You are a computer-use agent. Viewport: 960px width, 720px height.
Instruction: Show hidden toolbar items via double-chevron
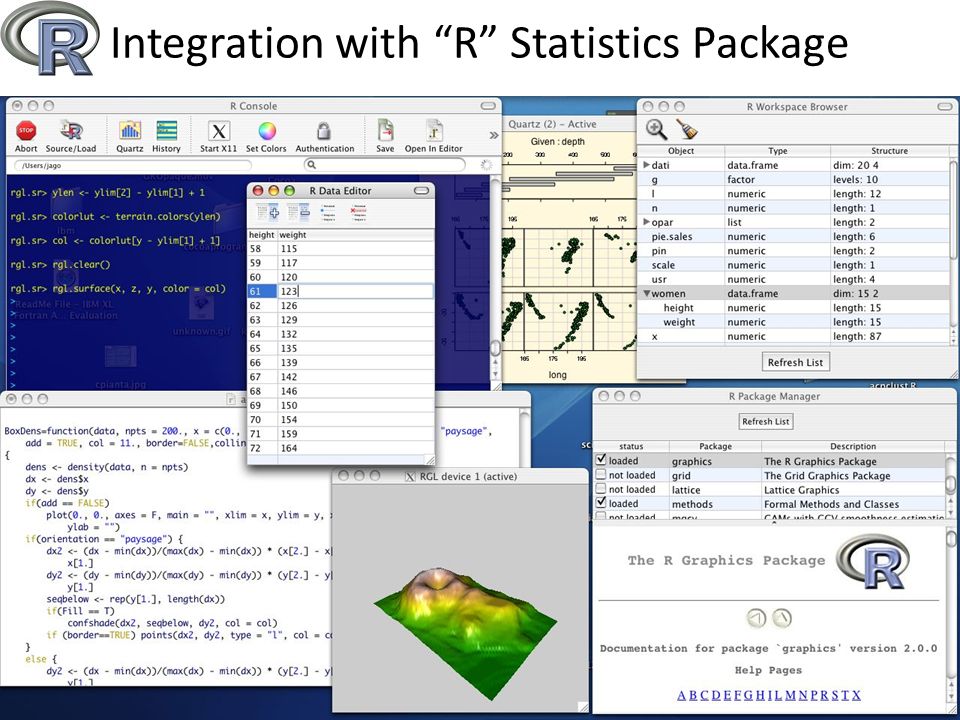point(493,135)
